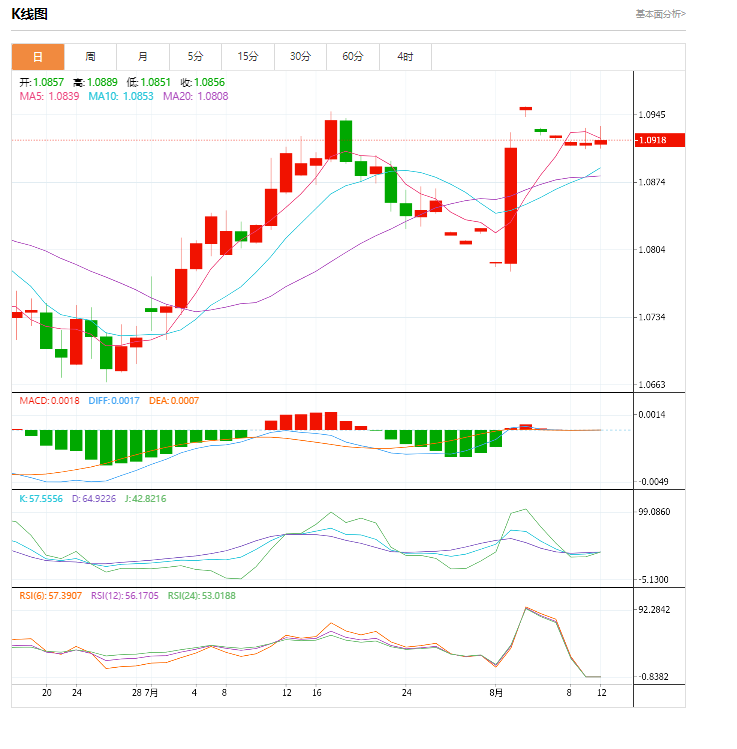Click the MACD: 0.0018 indicator label
This screenshot has height=749, width=737.
(x=49, y=401)
